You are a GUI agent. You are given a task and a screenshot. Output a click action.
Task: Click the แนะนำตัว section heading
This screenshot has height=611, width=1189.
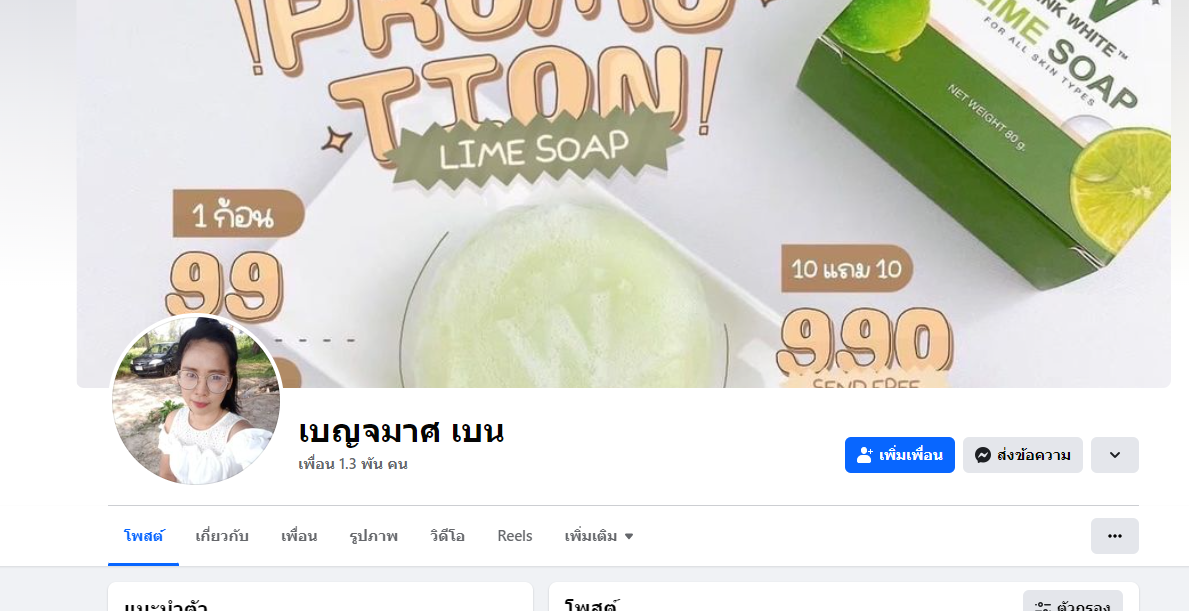[x=165, y=606]
